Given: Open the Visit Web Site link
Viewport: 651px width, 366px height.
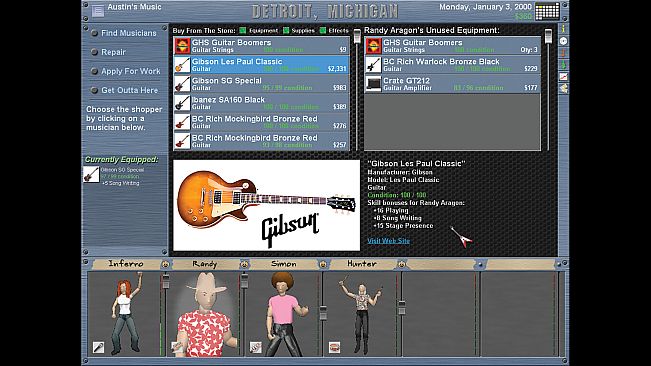Looking at the screenshot, I should pos(389,241).
